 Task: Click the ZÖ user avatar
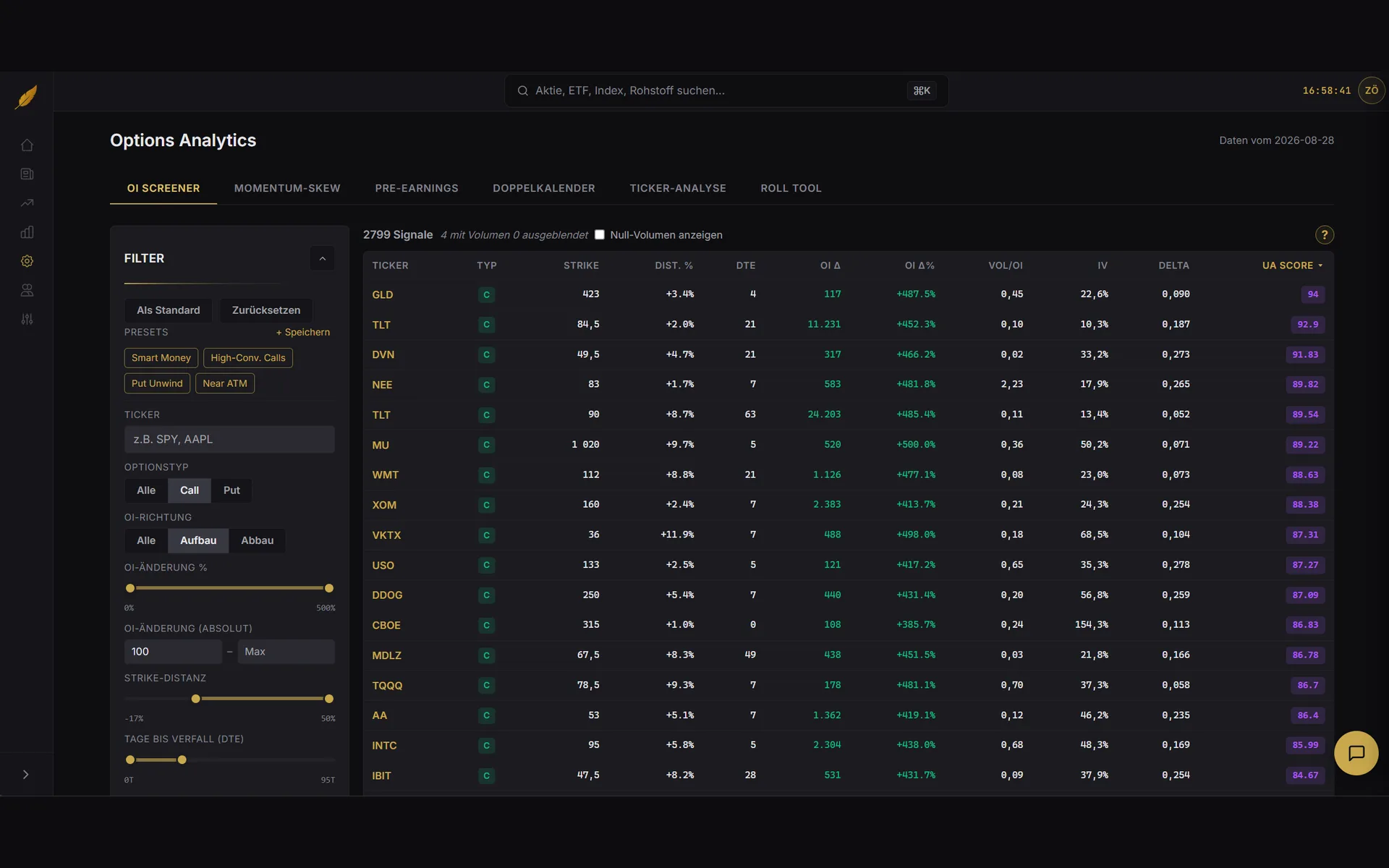coord(1371,90)
